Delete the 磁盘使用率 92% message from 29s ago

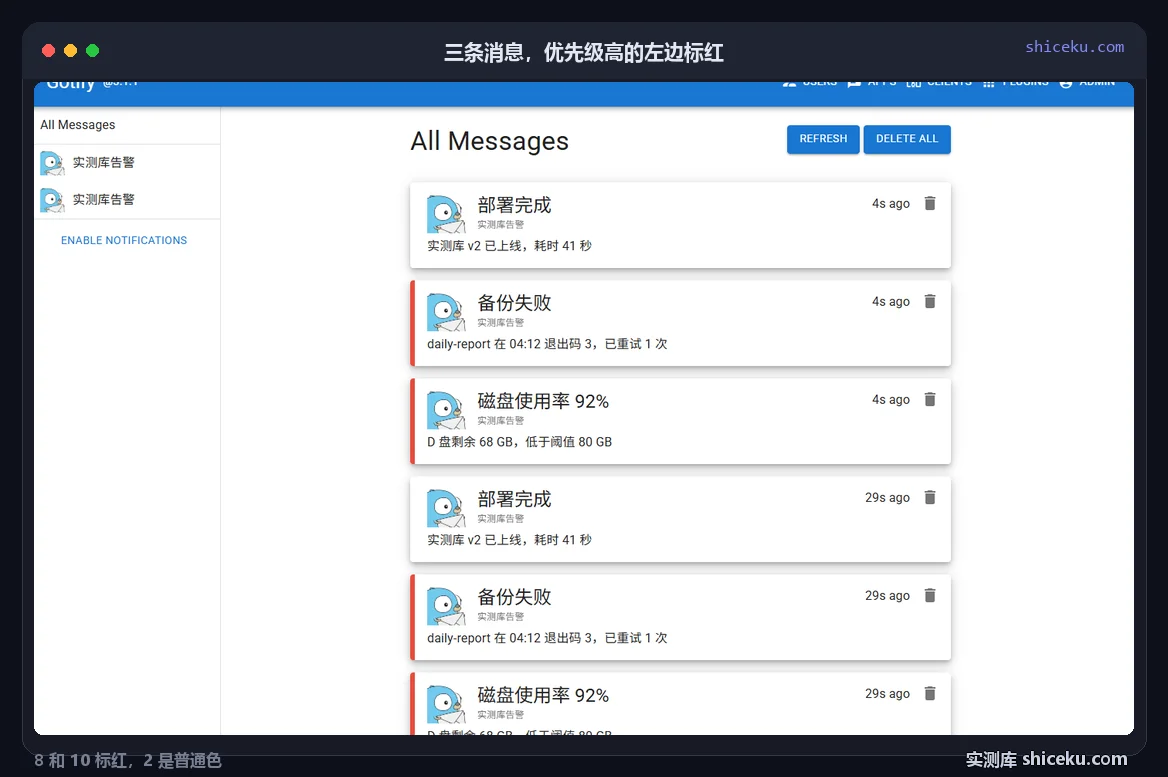point(930,694)
